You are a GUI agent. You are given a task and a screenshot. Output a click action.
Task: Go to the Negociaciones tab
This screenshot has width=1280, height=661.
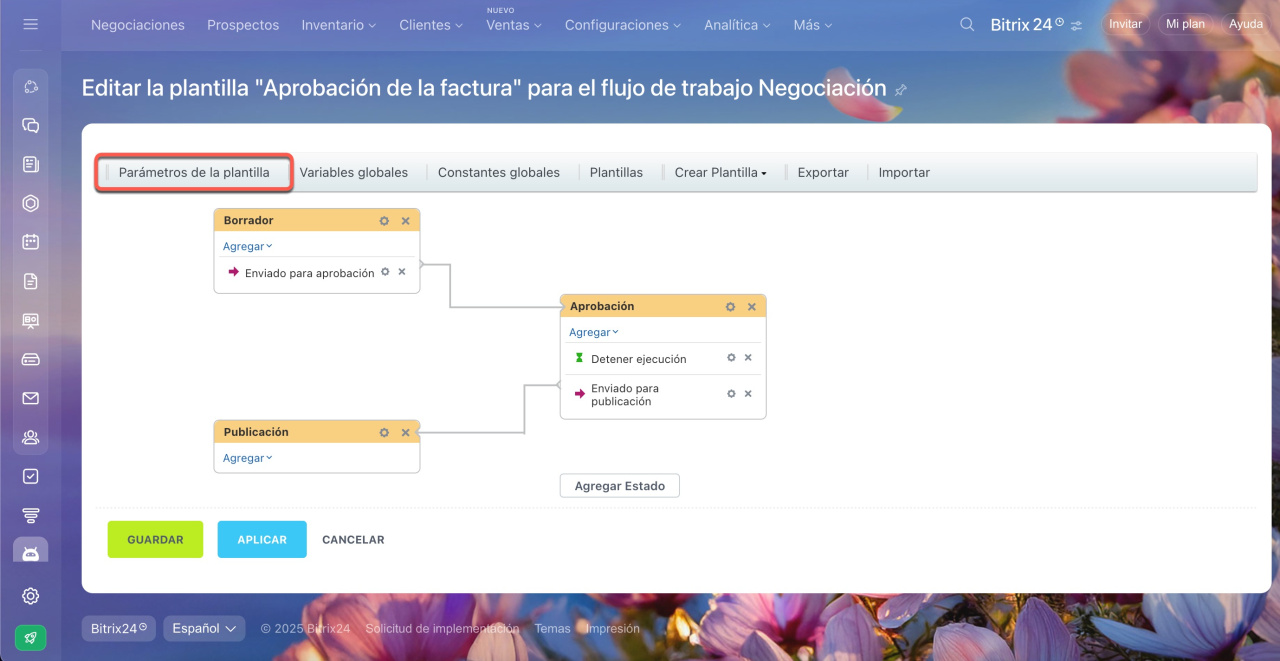coord(138,25)
